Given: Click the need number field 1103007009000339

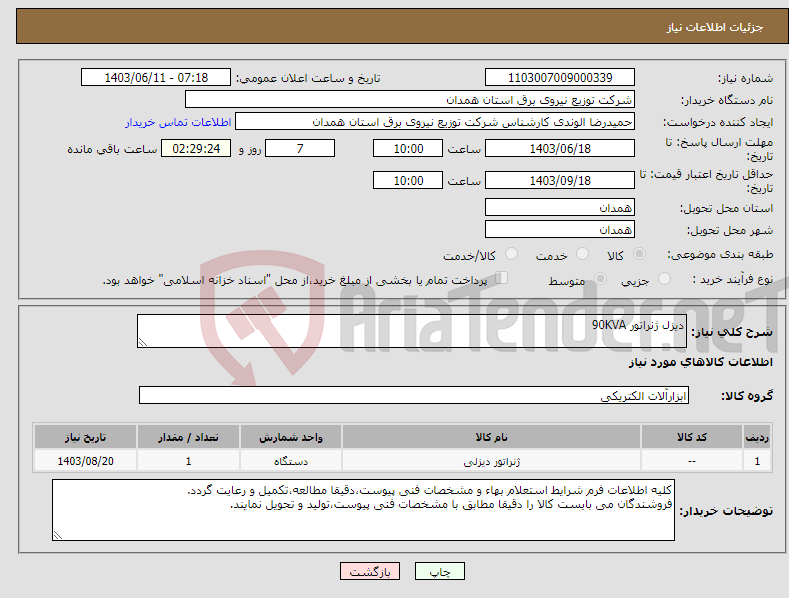Looking at the screenshot, I should pos(560,78).
